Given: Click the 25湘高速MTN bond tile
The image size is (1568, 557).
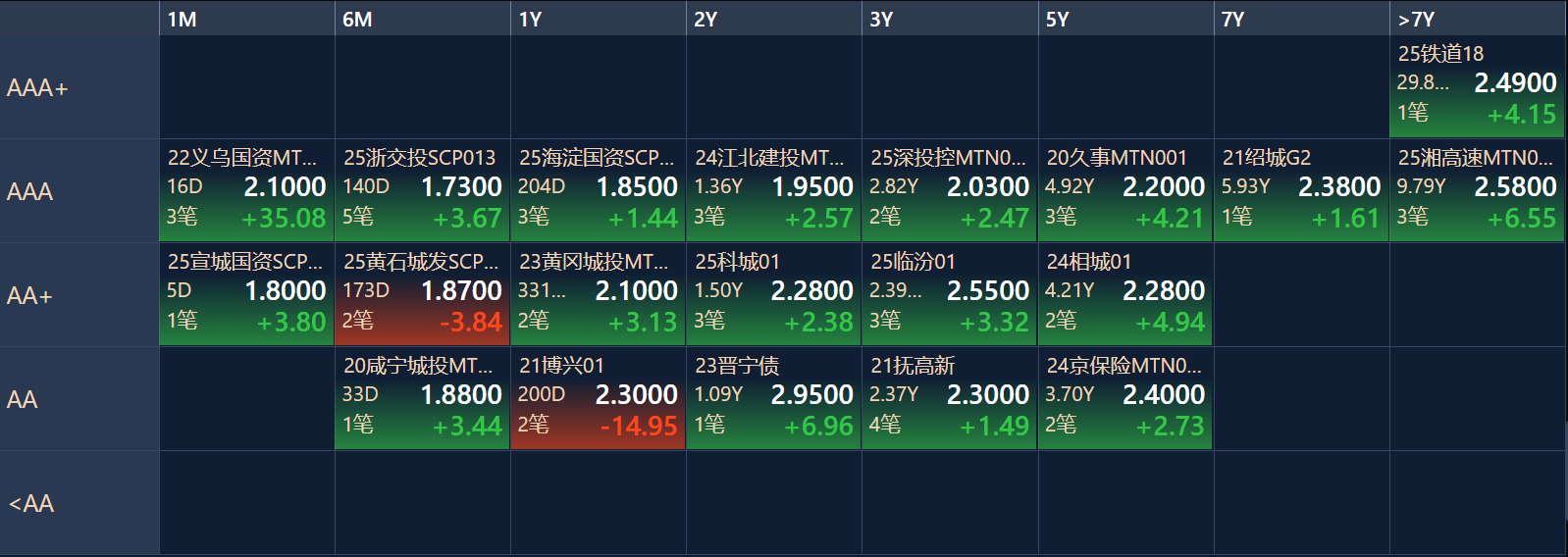Looking at the screenshot, I should click(x=1477, y=190).
